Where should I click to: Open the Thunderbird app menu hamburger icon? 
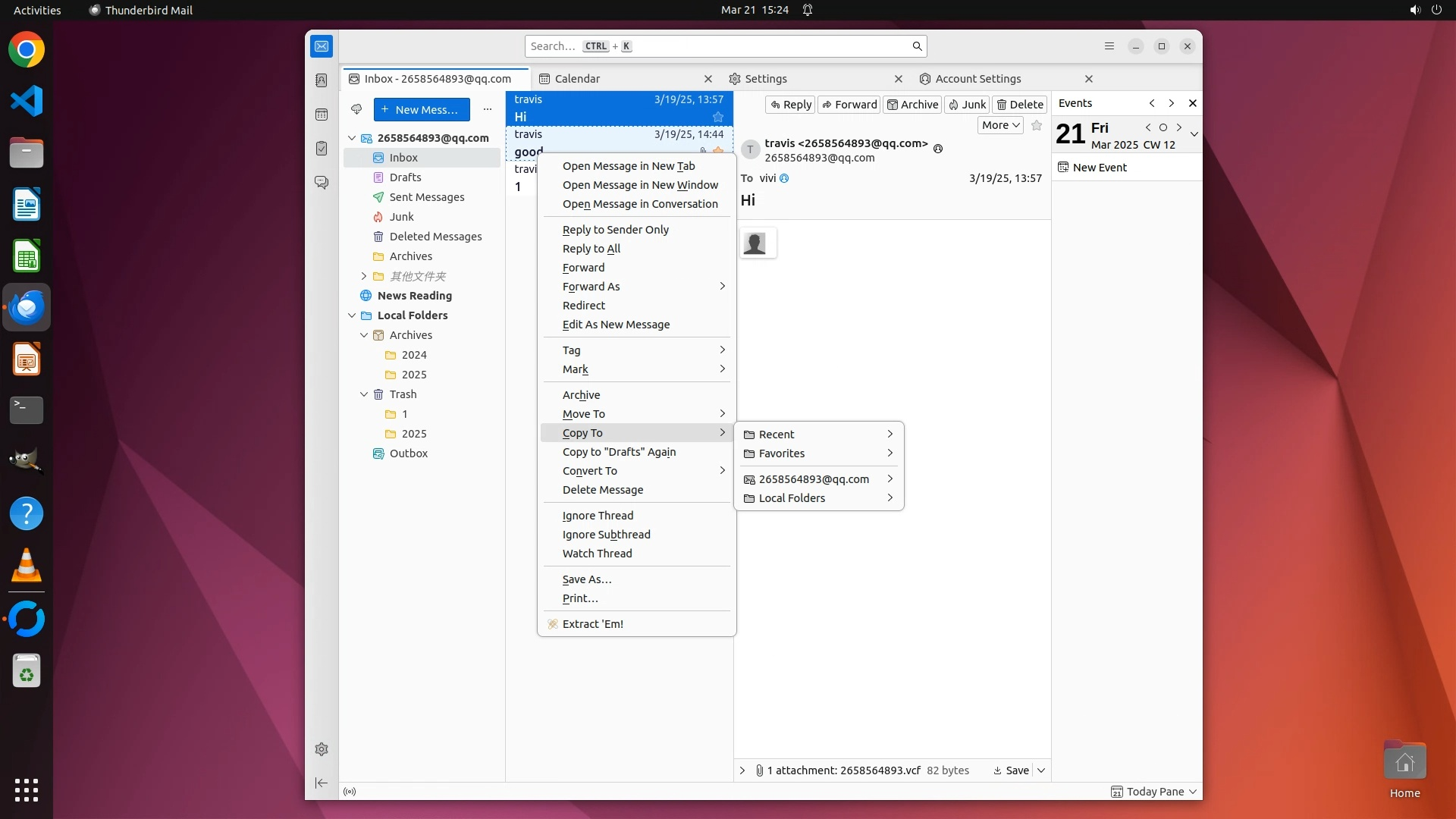(x=1109, y=46)
